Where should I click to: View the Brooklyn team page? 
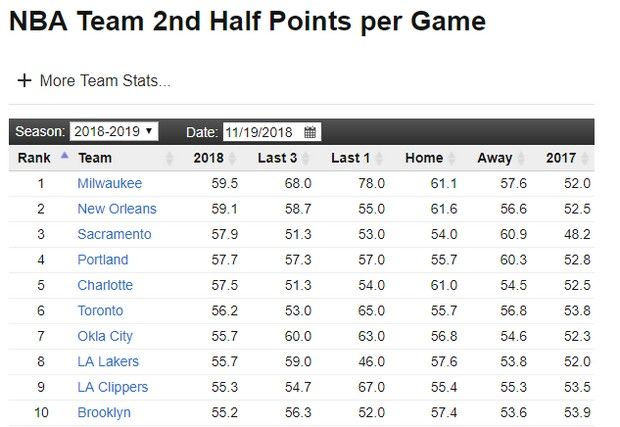[104, 412]
